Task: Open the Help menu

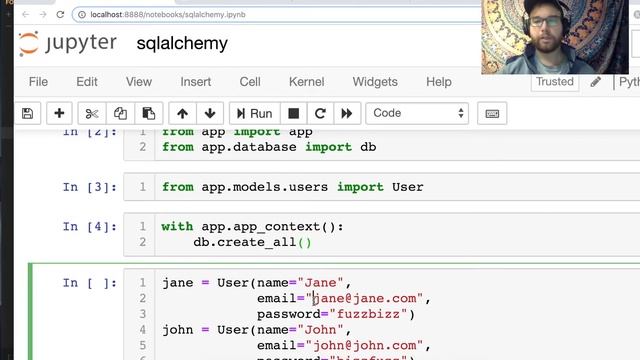Action: 439,82
